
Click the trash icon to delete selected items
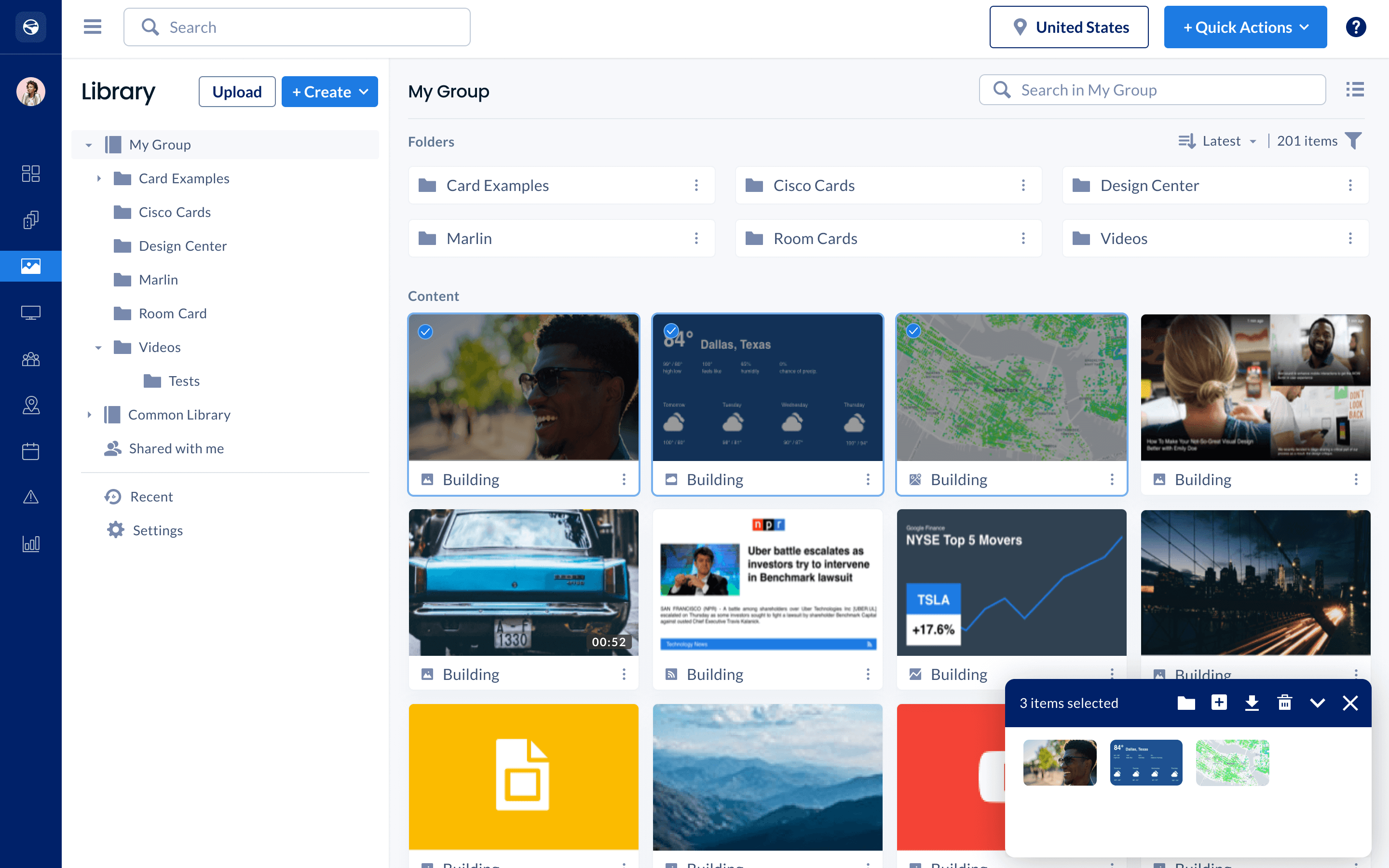[1284, 703]
